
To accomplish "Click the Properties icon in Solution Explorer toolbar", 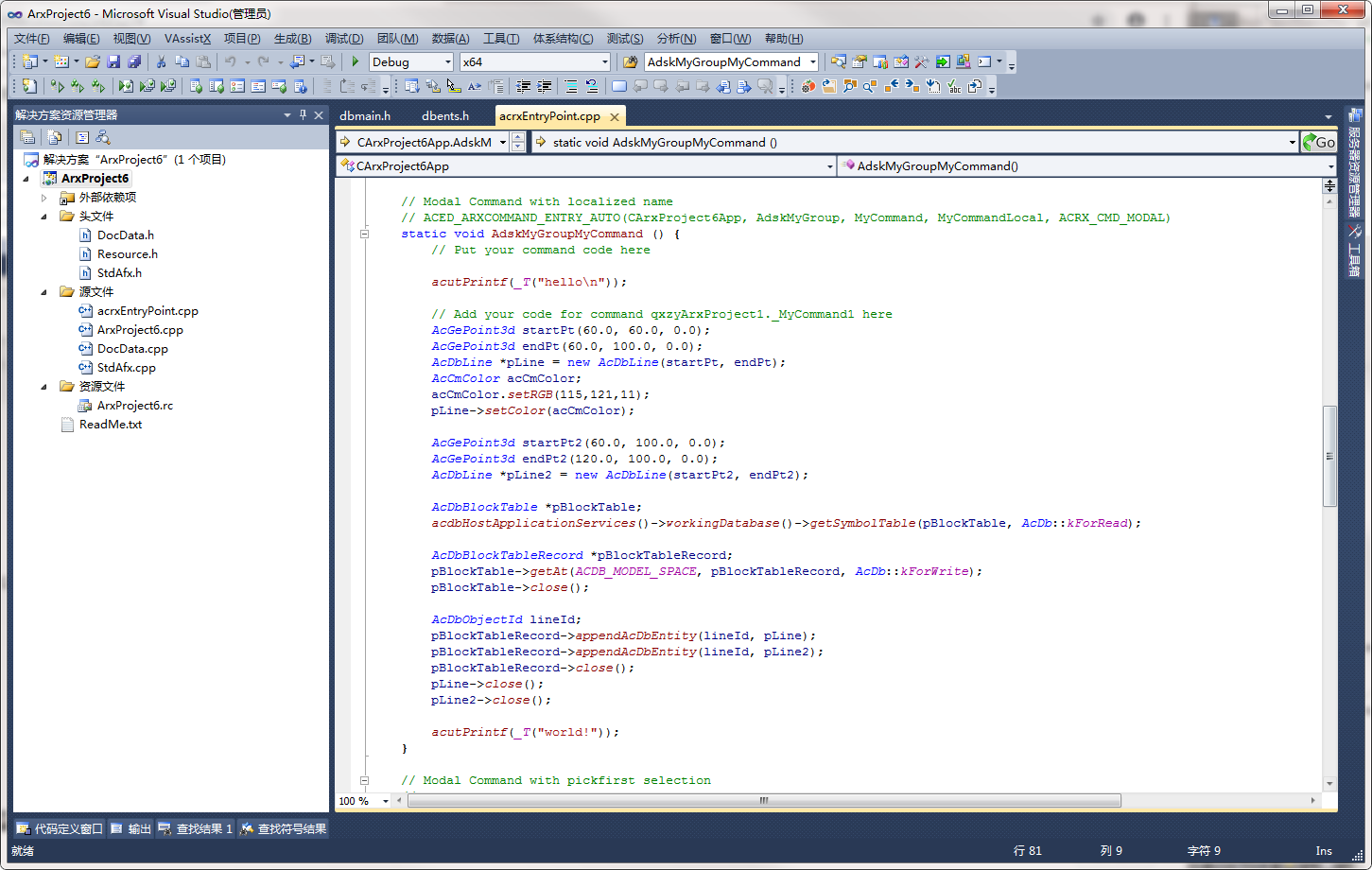I will coord(27,135).
